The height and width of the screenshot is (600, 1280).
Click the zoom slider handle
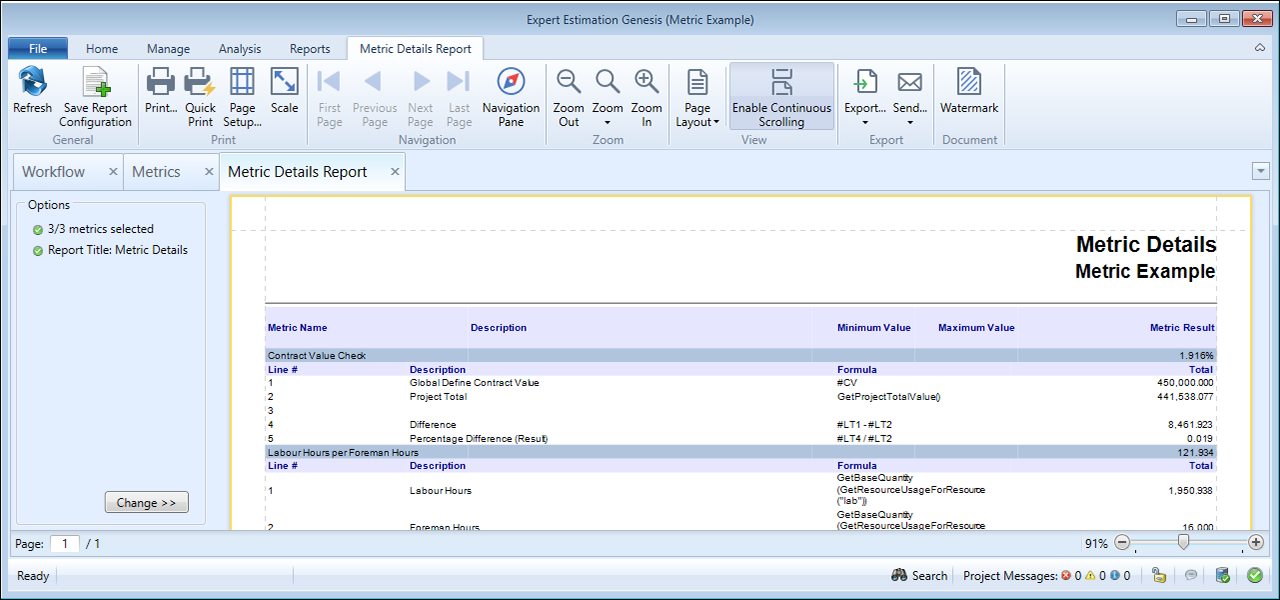click(1183, 543)
